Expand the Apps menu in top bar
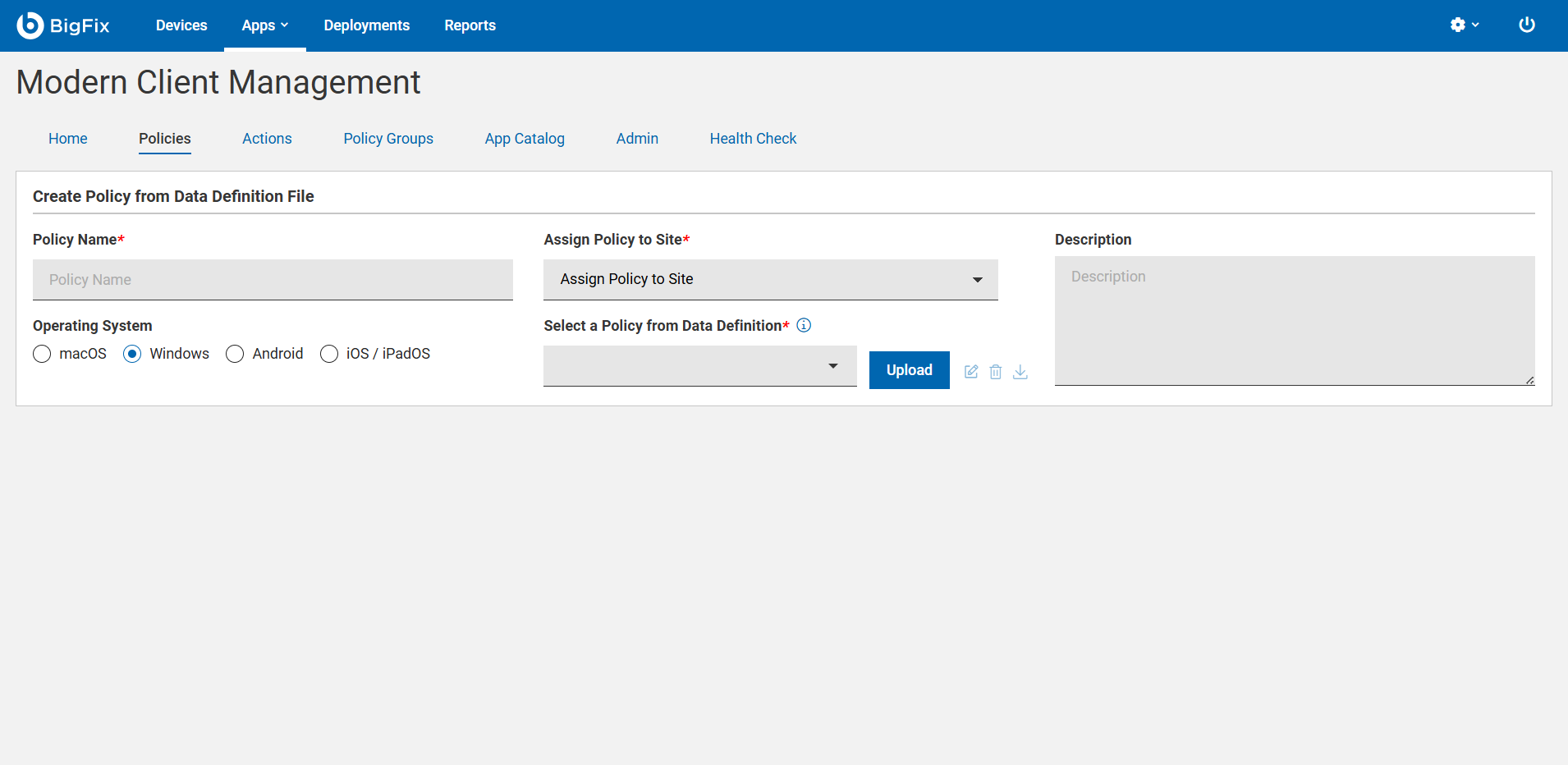The width and height of the screenshot is (1568, 765). tap(264, 25)
